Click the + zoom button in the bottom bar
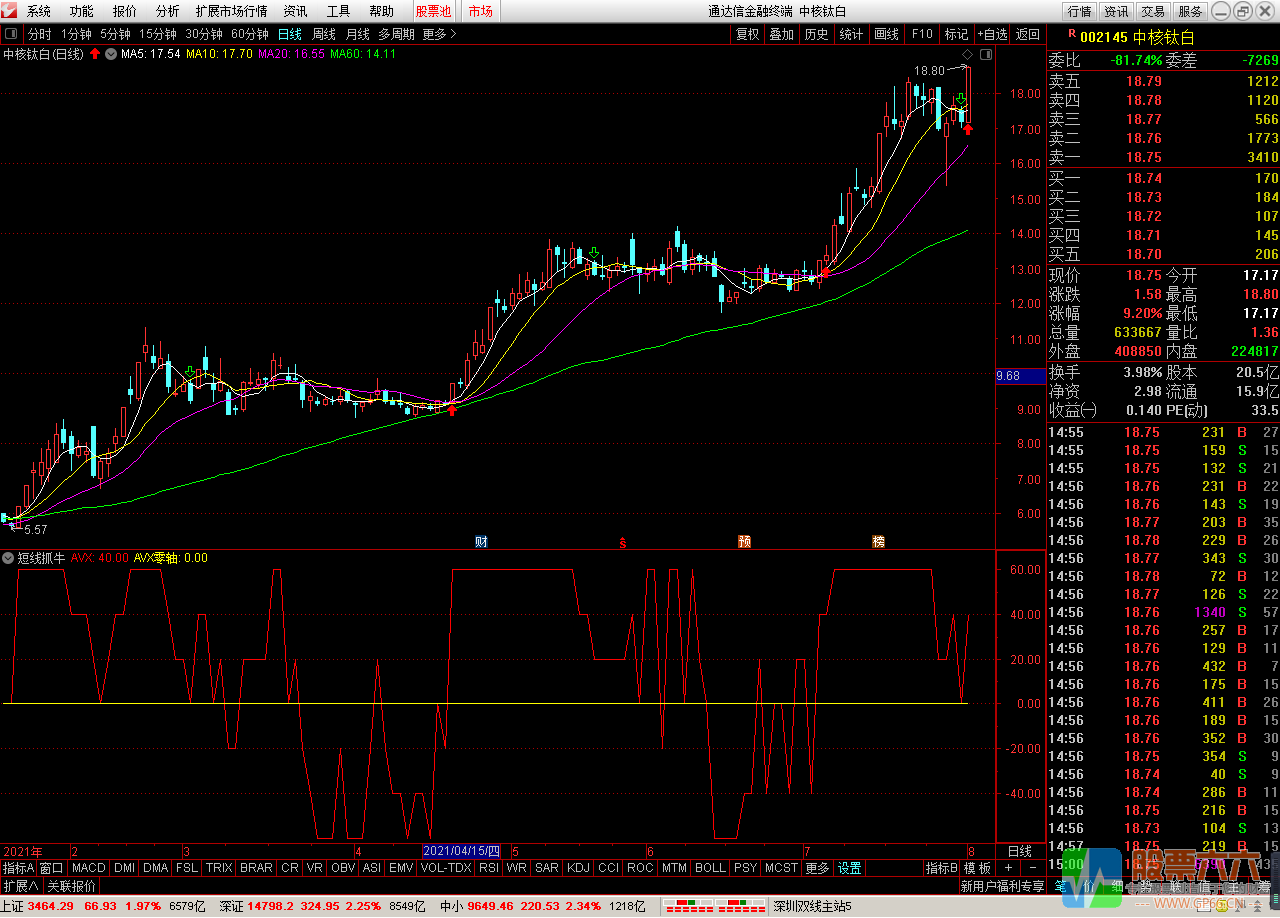 tap(1008, 868)
